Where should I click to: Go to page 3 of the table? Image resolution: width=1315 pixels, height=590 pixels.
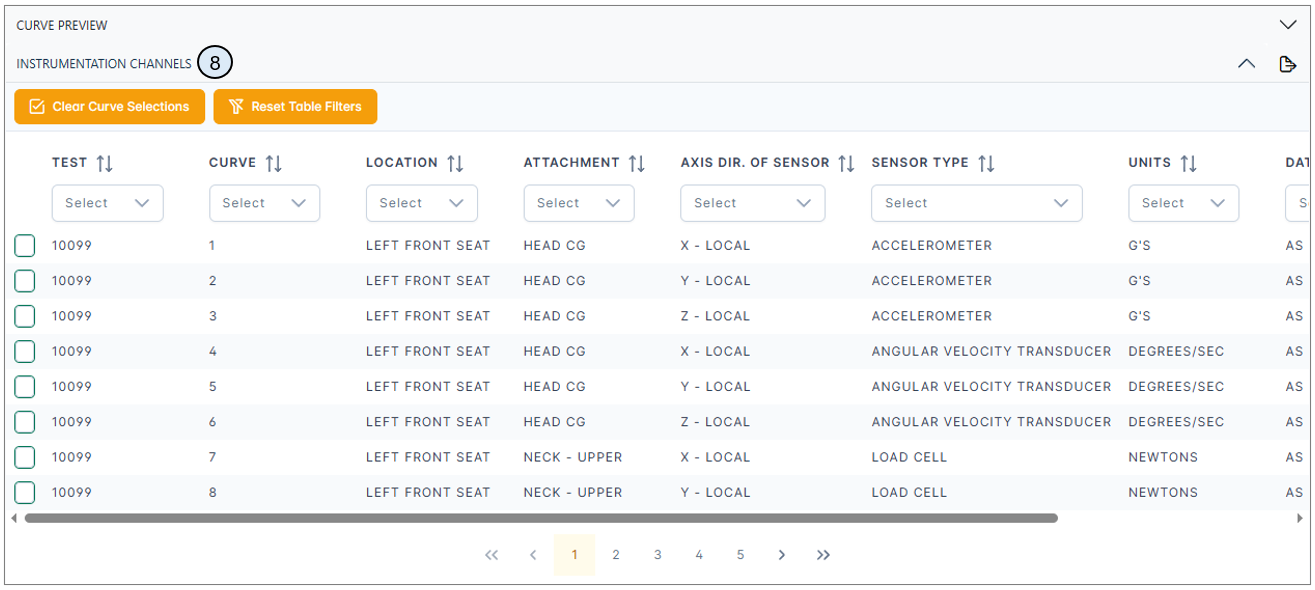coord(657,554)
